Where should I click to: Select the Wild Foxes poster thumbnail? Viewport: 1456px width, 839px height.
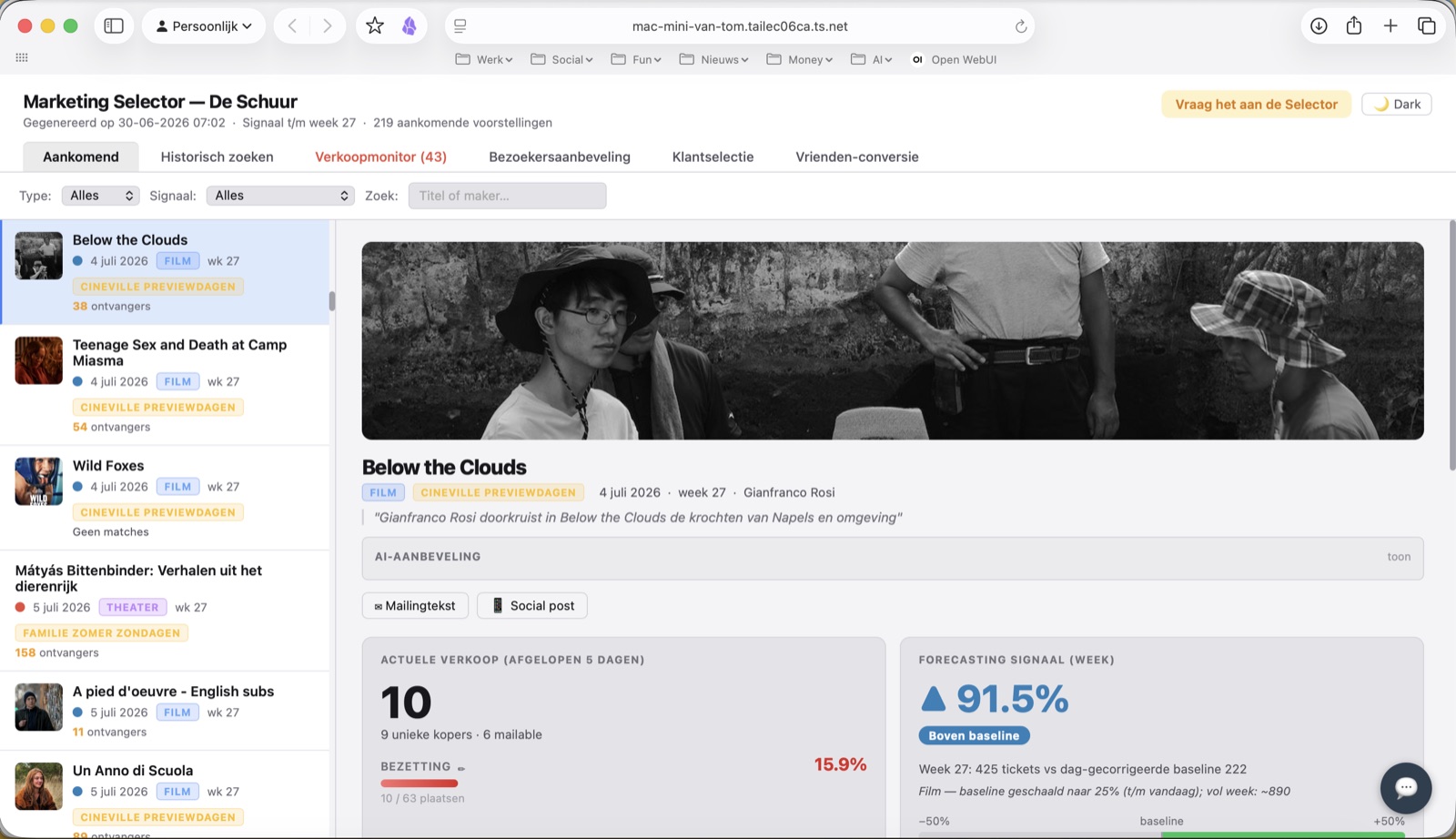[38, 481]
